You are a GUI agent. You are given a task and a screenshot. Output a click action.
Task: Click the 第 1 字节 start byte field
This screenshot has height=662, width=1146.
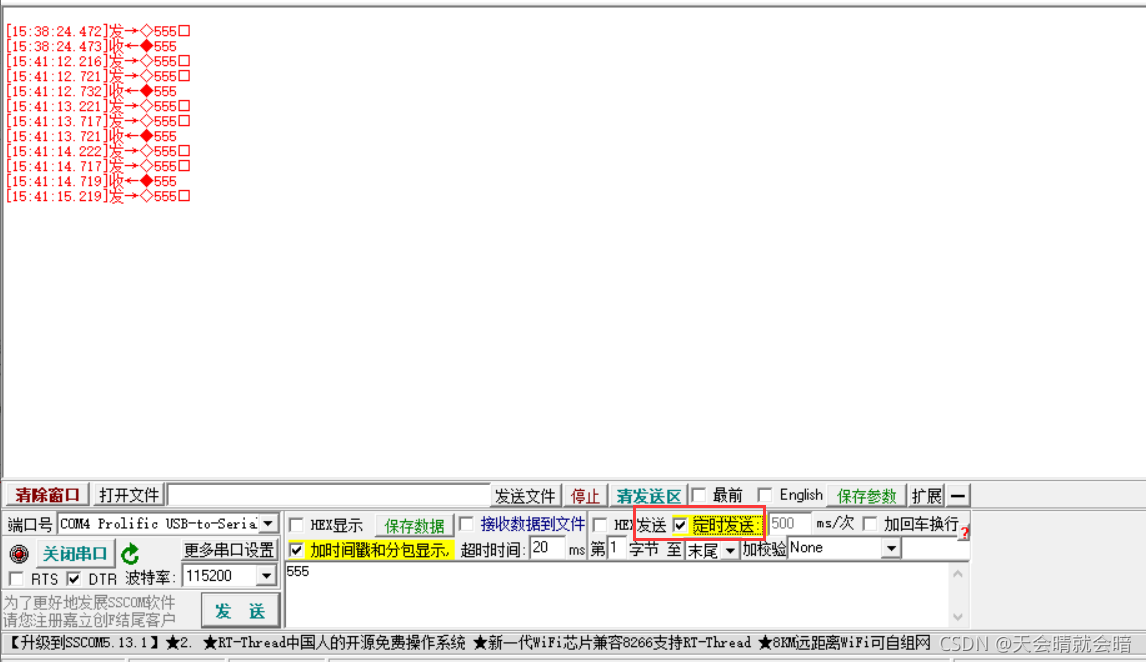(615, 548)
